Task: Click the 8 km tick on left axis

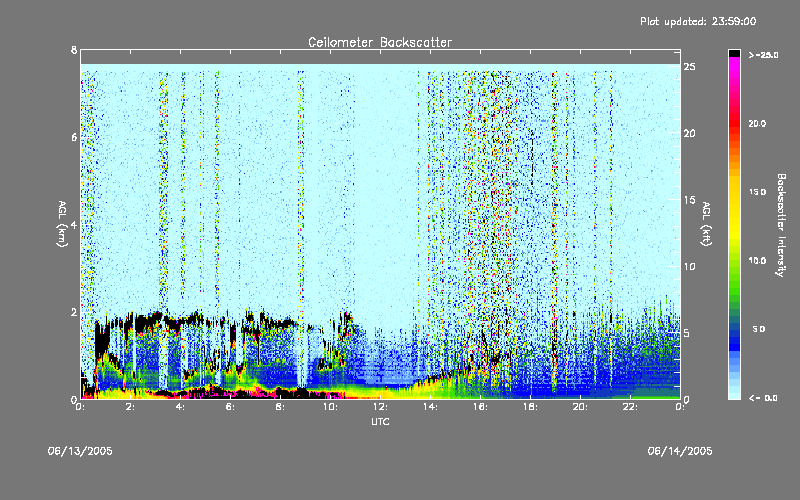Action: pyautogui.click(x=74, y=50)
